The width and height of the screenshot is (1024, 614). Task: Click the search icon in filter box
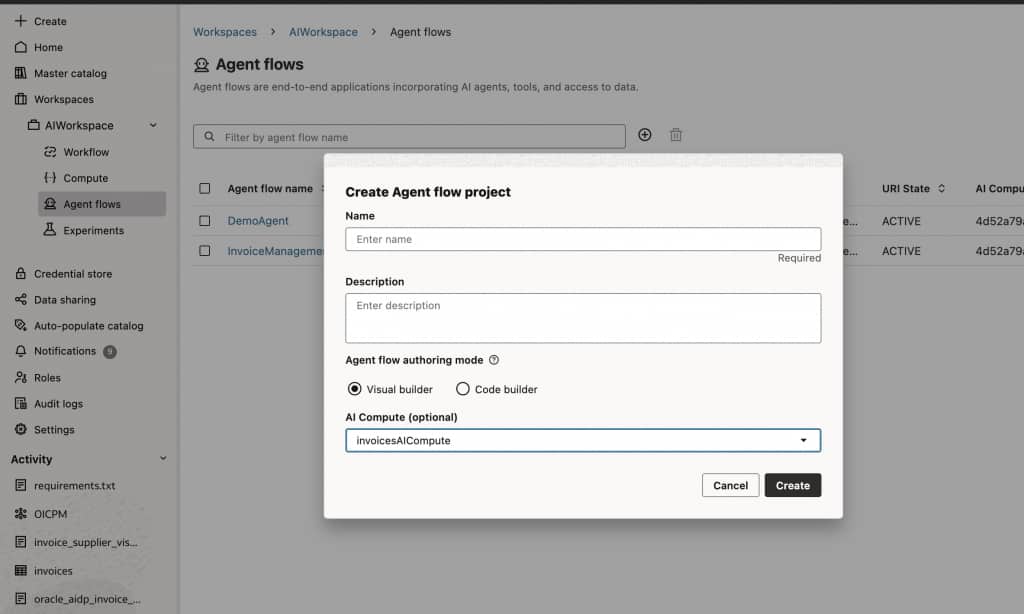[209, 137]
